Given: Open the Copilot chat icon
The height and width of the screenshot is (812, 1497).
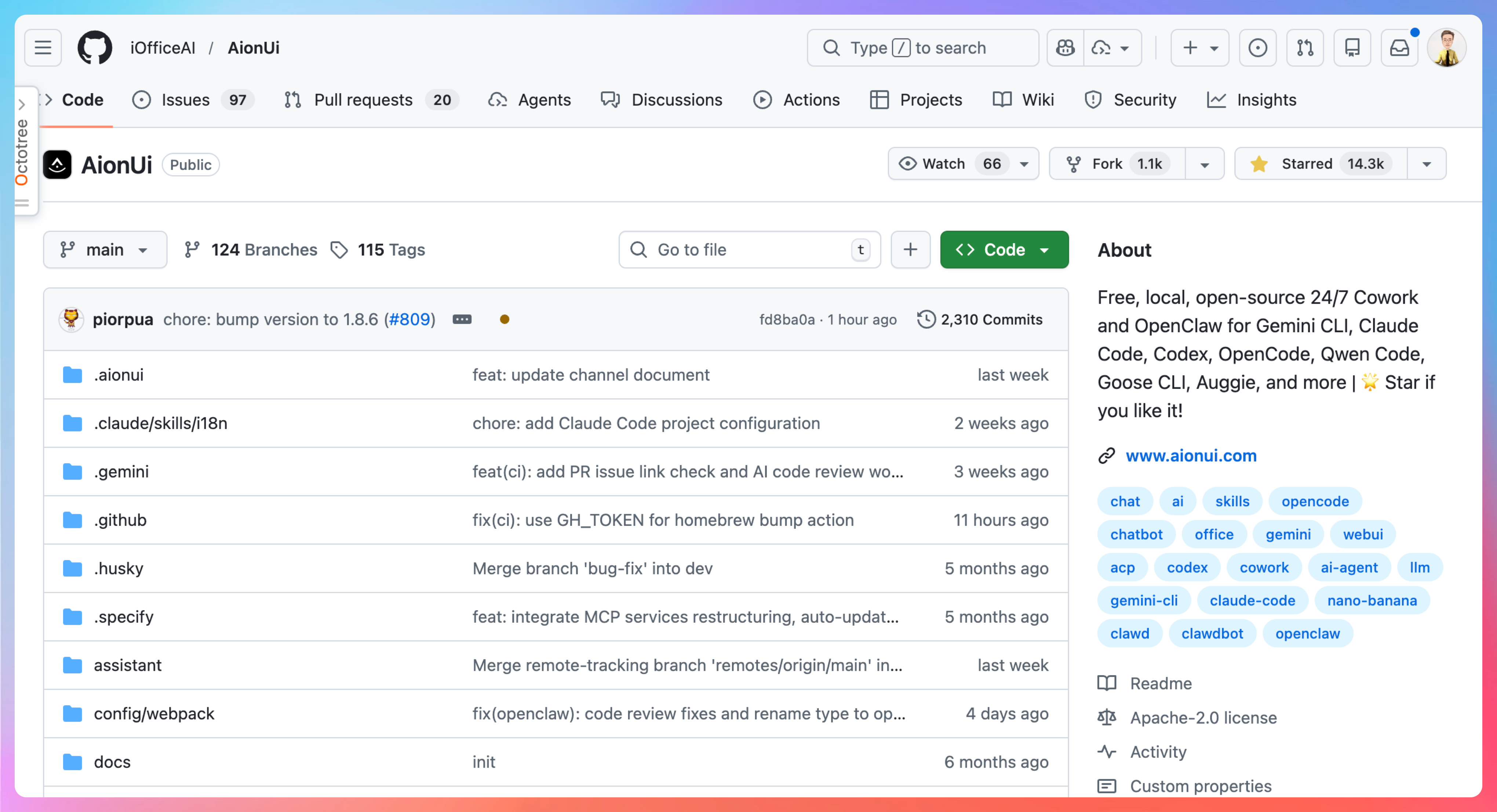Looking at the screenshot, I should [x=1065, y=48].
